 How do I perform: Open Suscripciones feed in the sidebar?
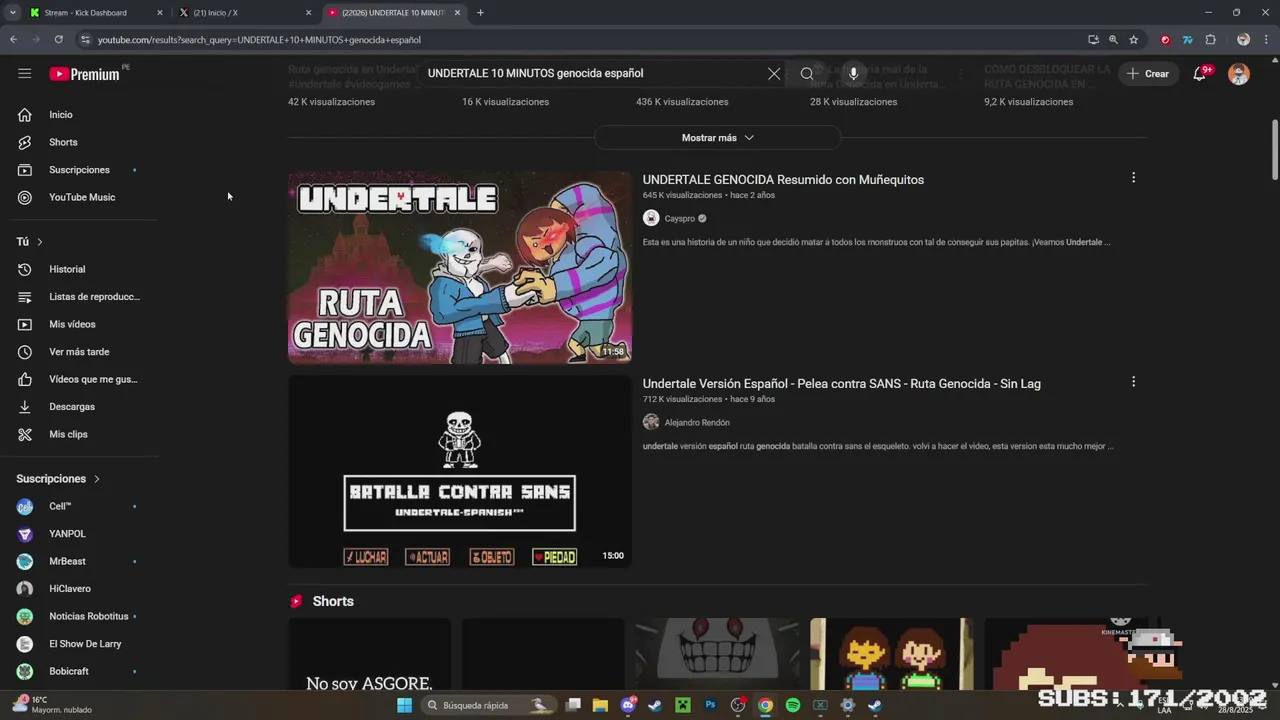pos(80,170)
